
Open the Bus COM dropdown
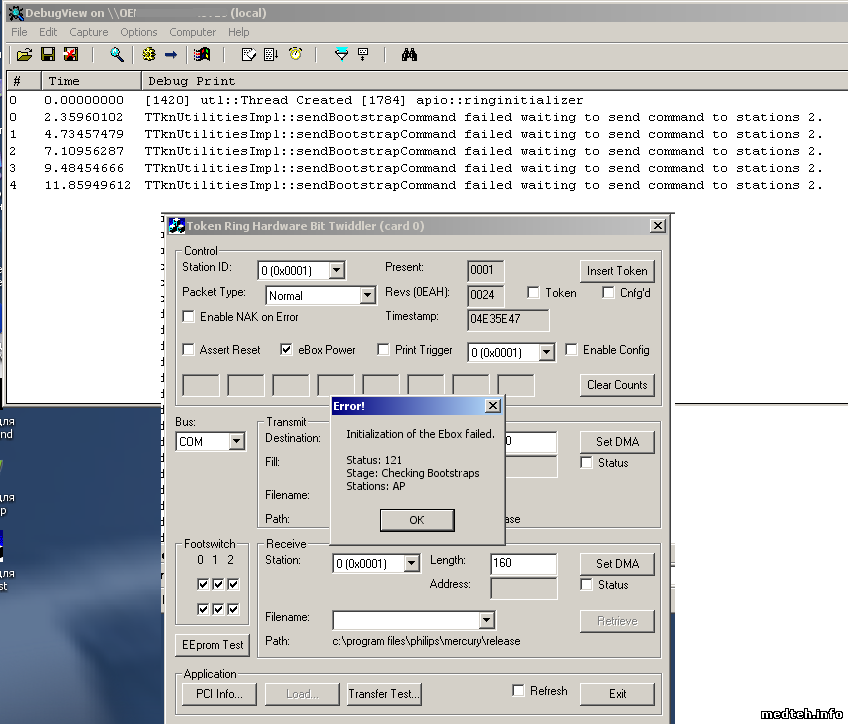pos(236,442)
